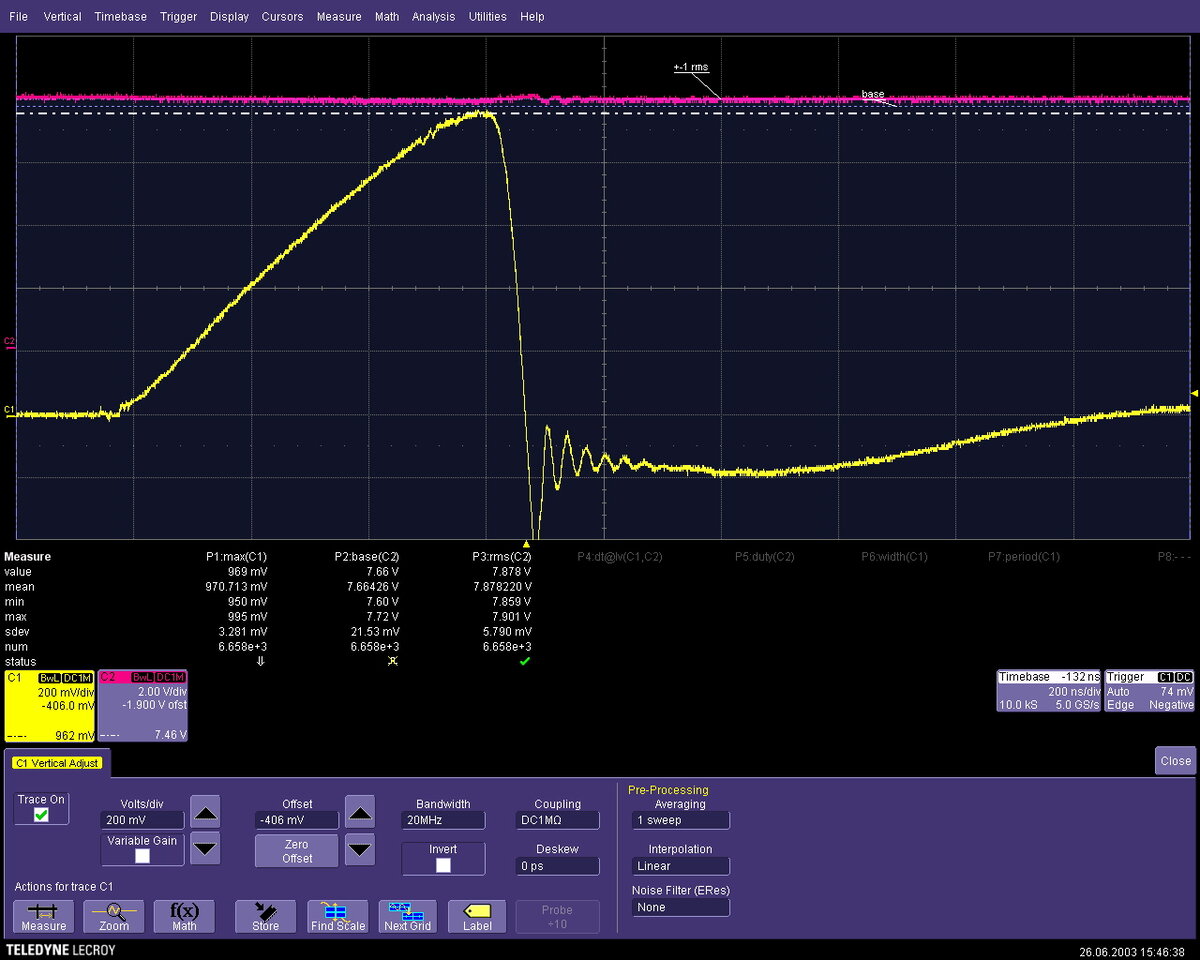Select the P4:dt@lv(C1,C2) parameter slot

[x=619, y=557]
